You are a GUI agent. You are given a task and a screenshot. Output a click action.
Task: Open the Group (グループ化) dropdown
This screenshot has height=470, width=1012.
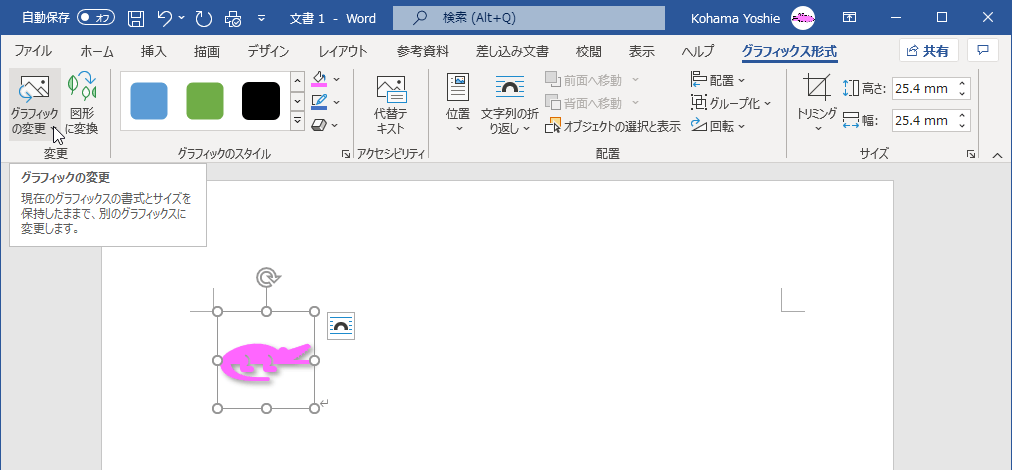[731, 103]
